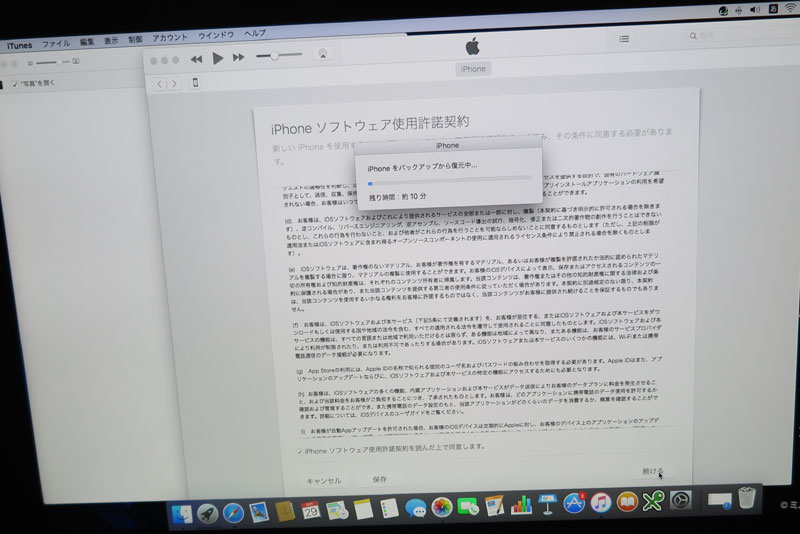Toggle the "写真"を開く checkbox

tap(15, 84)
